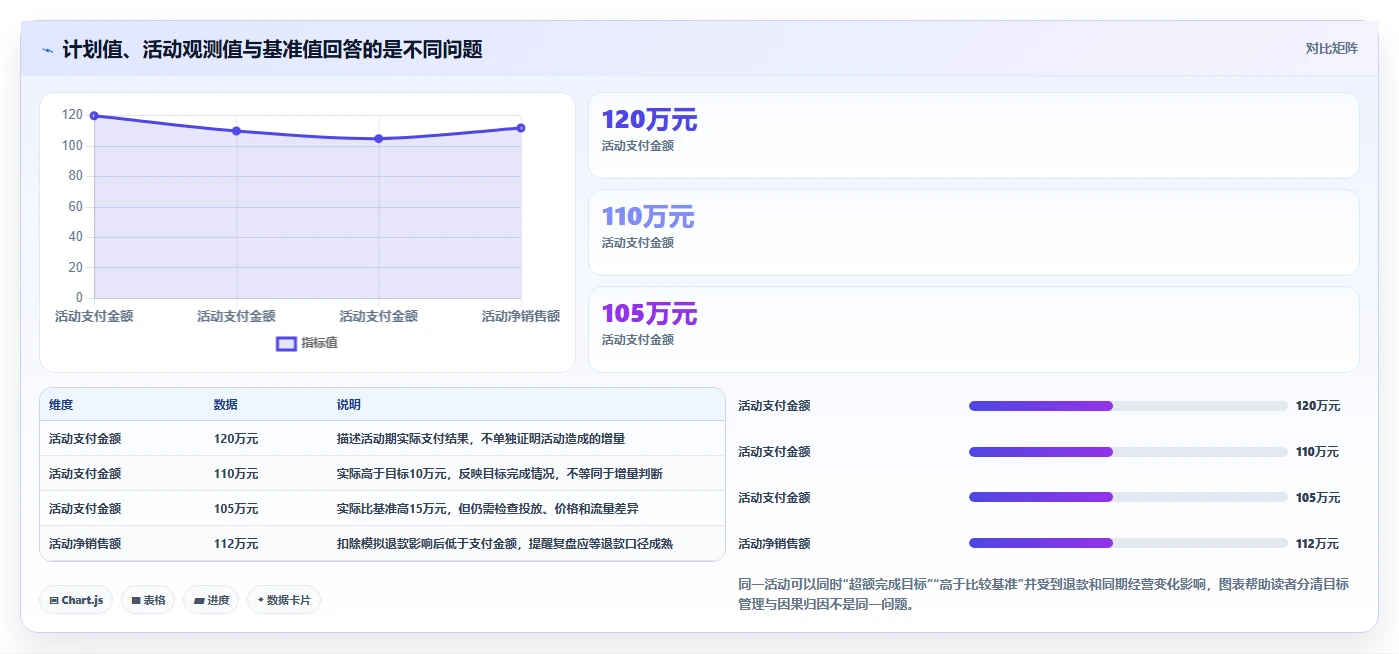Click the table description starting with 描述活动期实际支付结果
The width and height of the screenshot is (1399, 654).
481,439
